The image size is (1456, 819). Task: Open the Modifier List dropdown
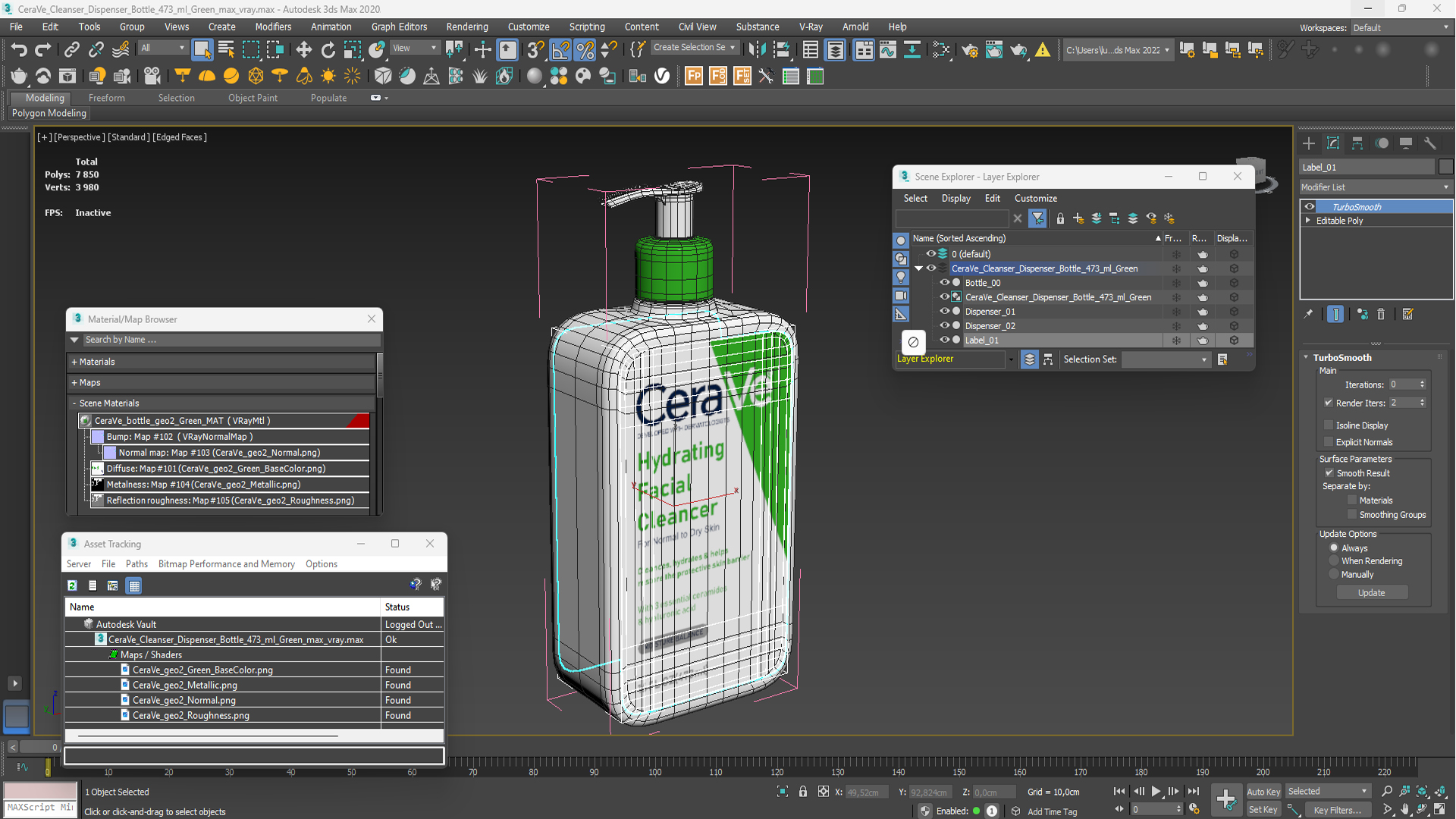tap(1375, 187)
